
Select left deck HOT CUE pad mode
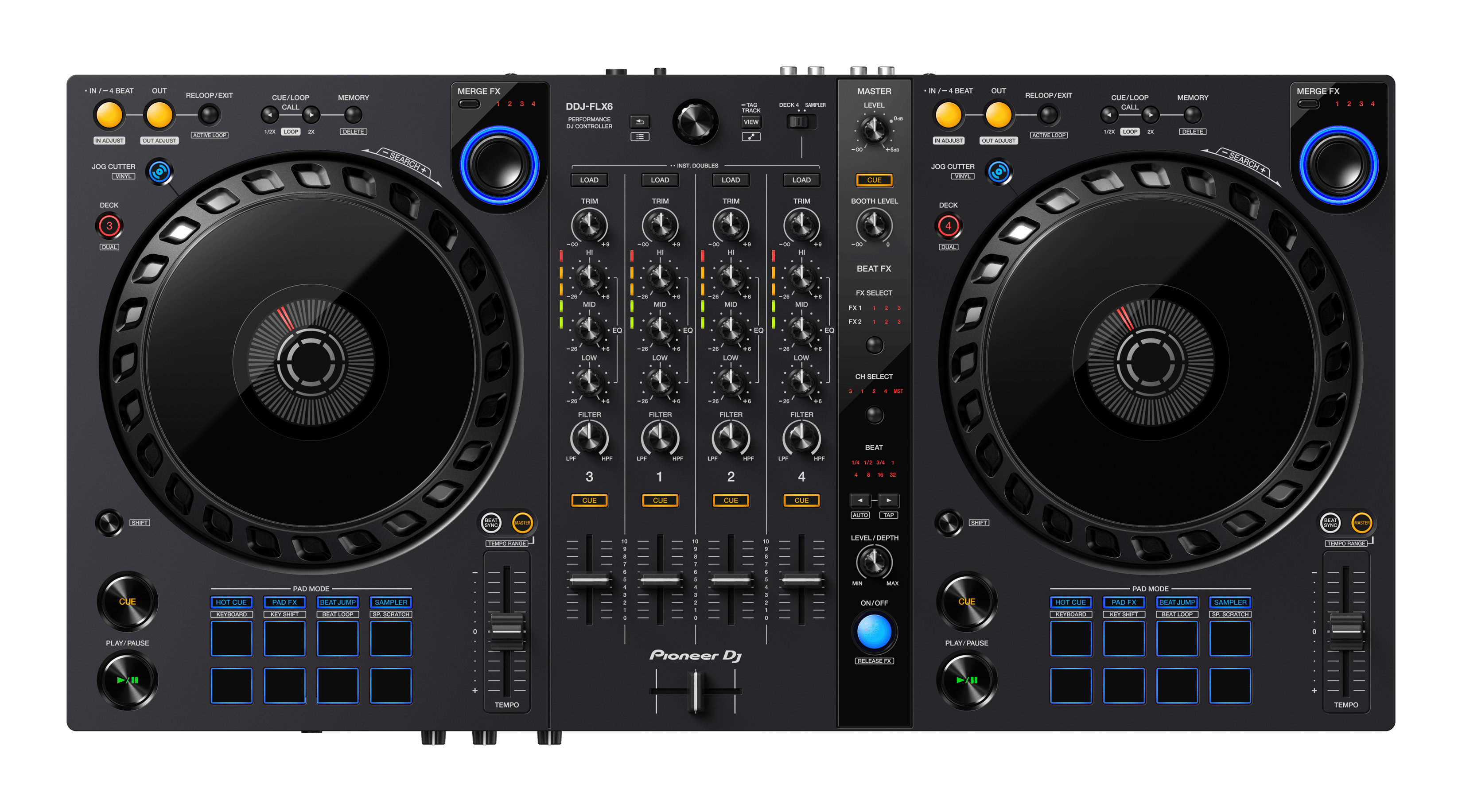pyautogui.click(x=231, y=602)
